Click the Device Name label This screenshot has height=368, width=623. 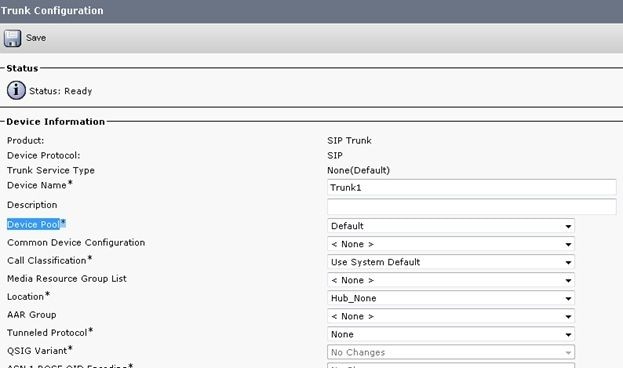coord(39,185)
